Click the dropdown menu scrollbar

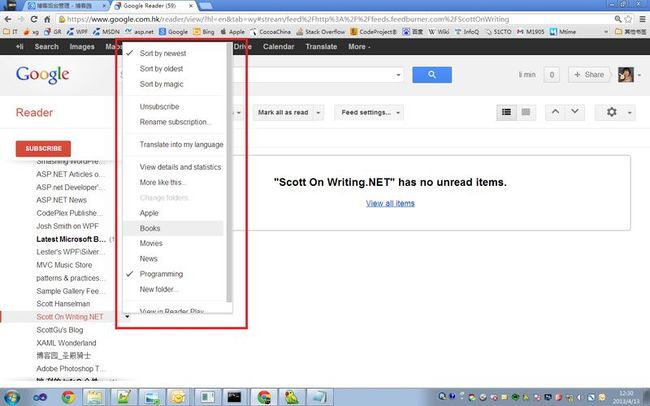pos(229,172)
